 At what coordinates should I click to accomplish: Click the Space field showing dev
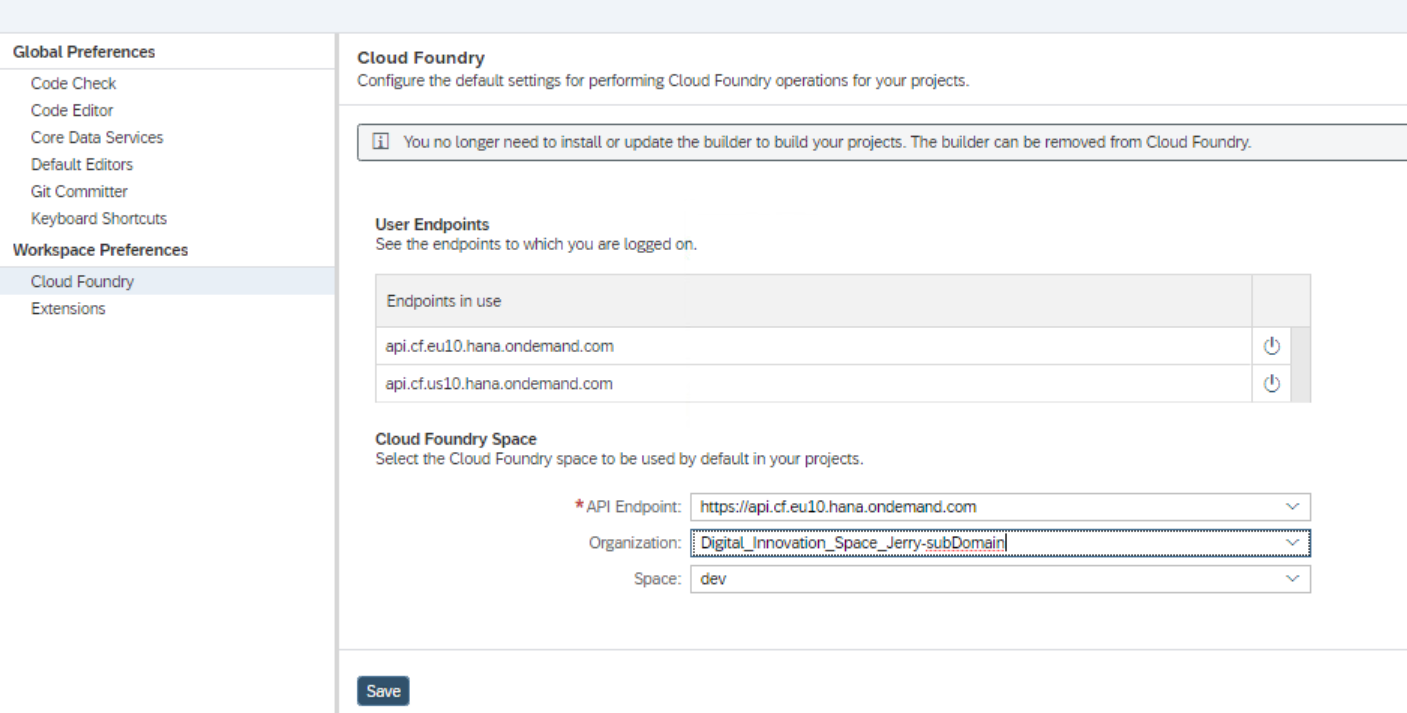(x=980, y=578)
